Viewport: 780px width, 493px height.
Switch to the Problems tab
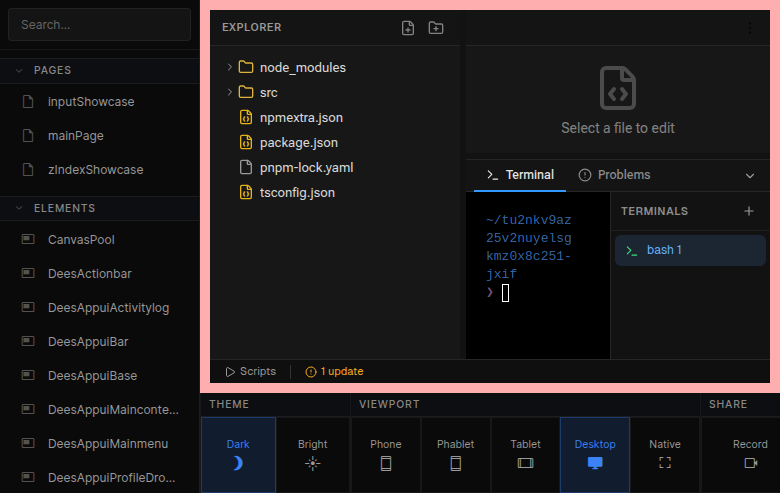point(614,175)
